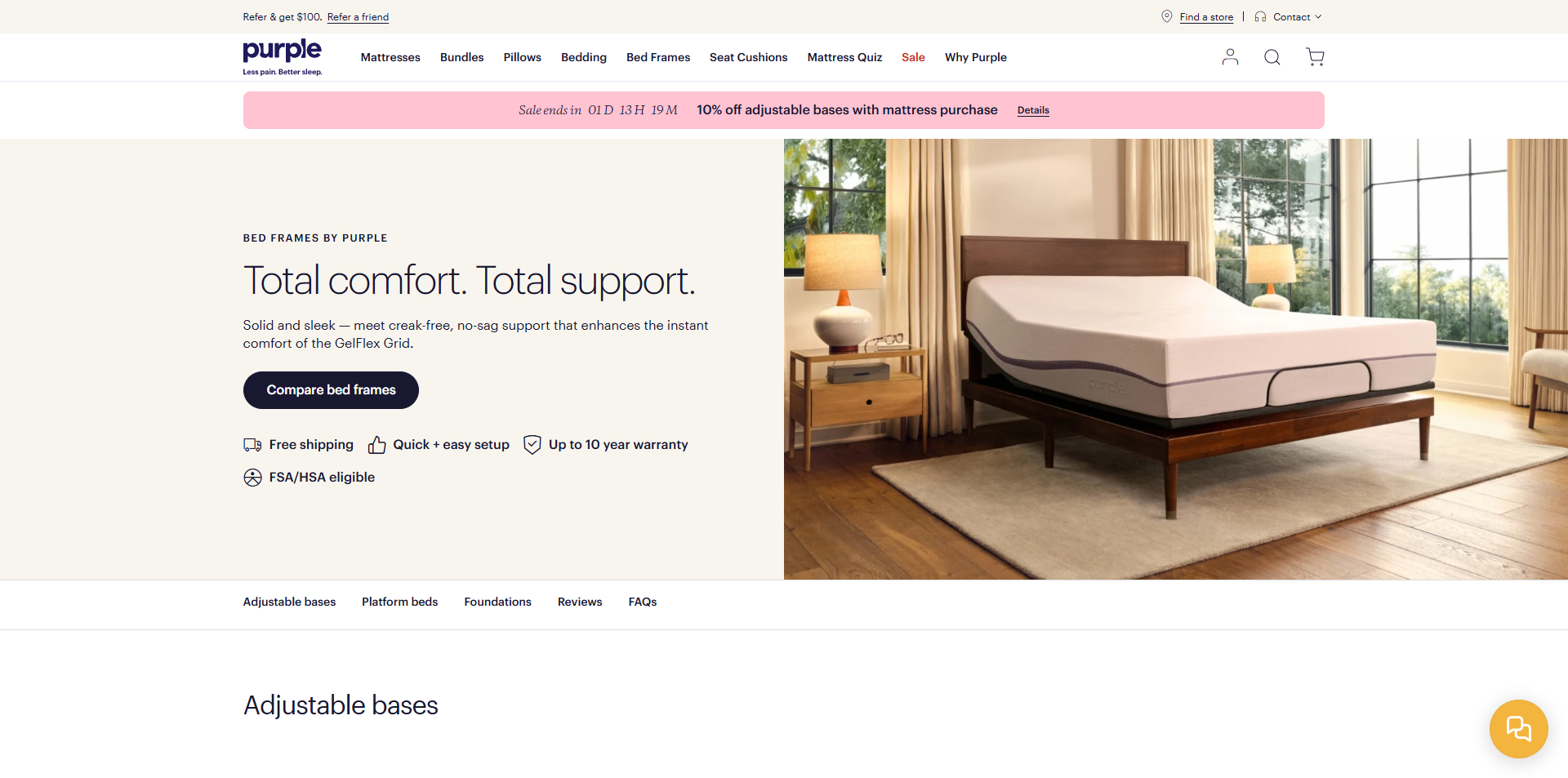Click the search magnifier icon
Screen dimensions: 1568x778
click(1272, 57)
